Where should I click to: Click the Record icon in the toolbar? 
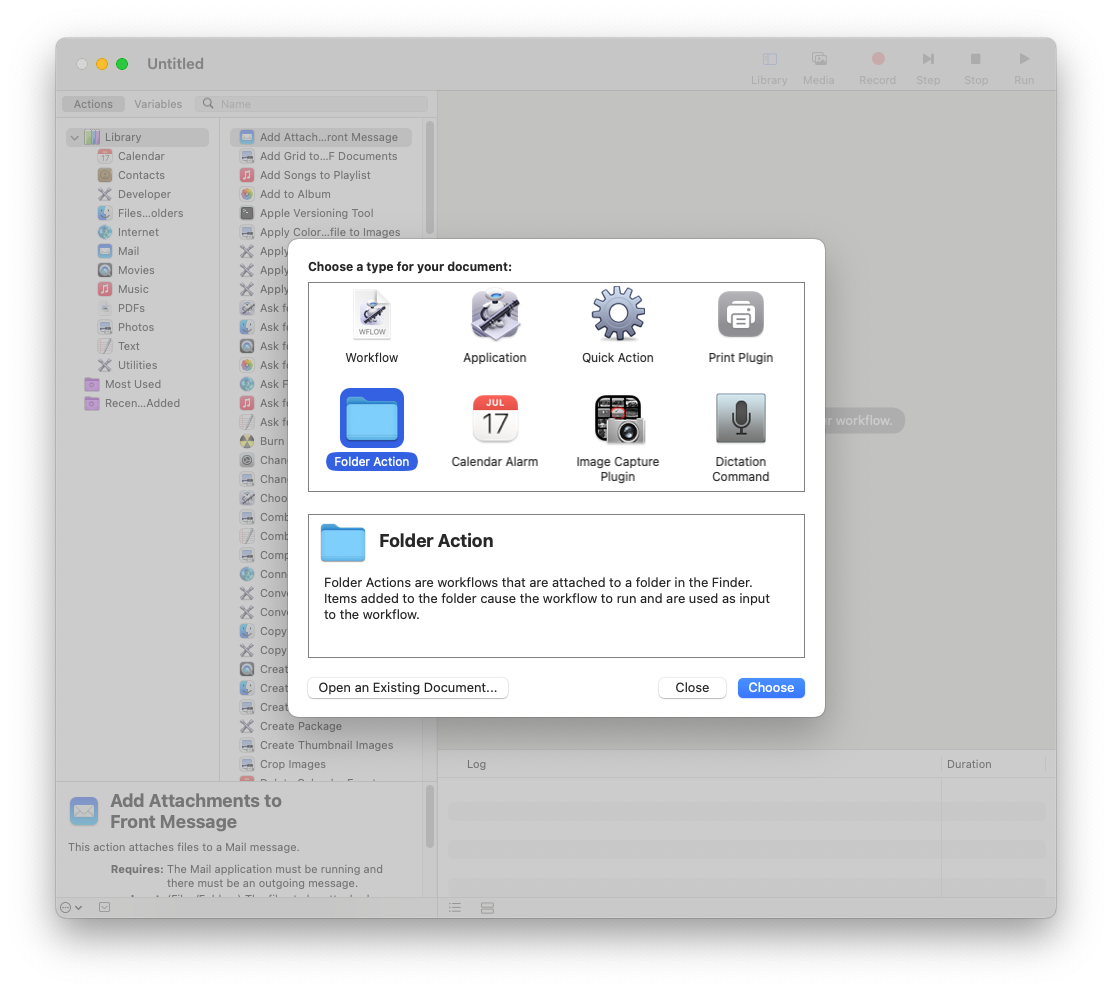tap(877, 58)
